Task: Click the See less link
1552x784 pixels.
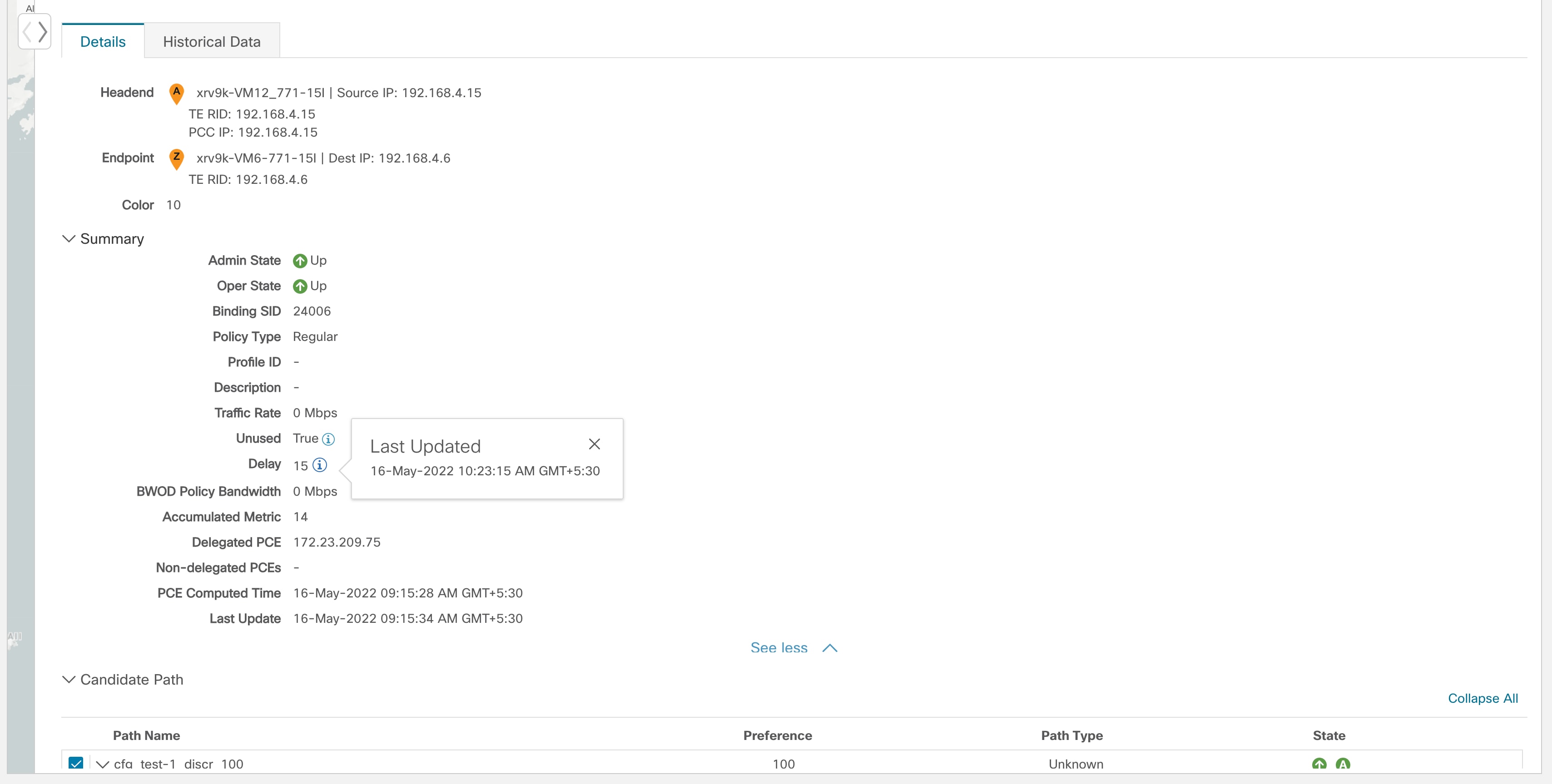Action: click(x=778, y=648)
